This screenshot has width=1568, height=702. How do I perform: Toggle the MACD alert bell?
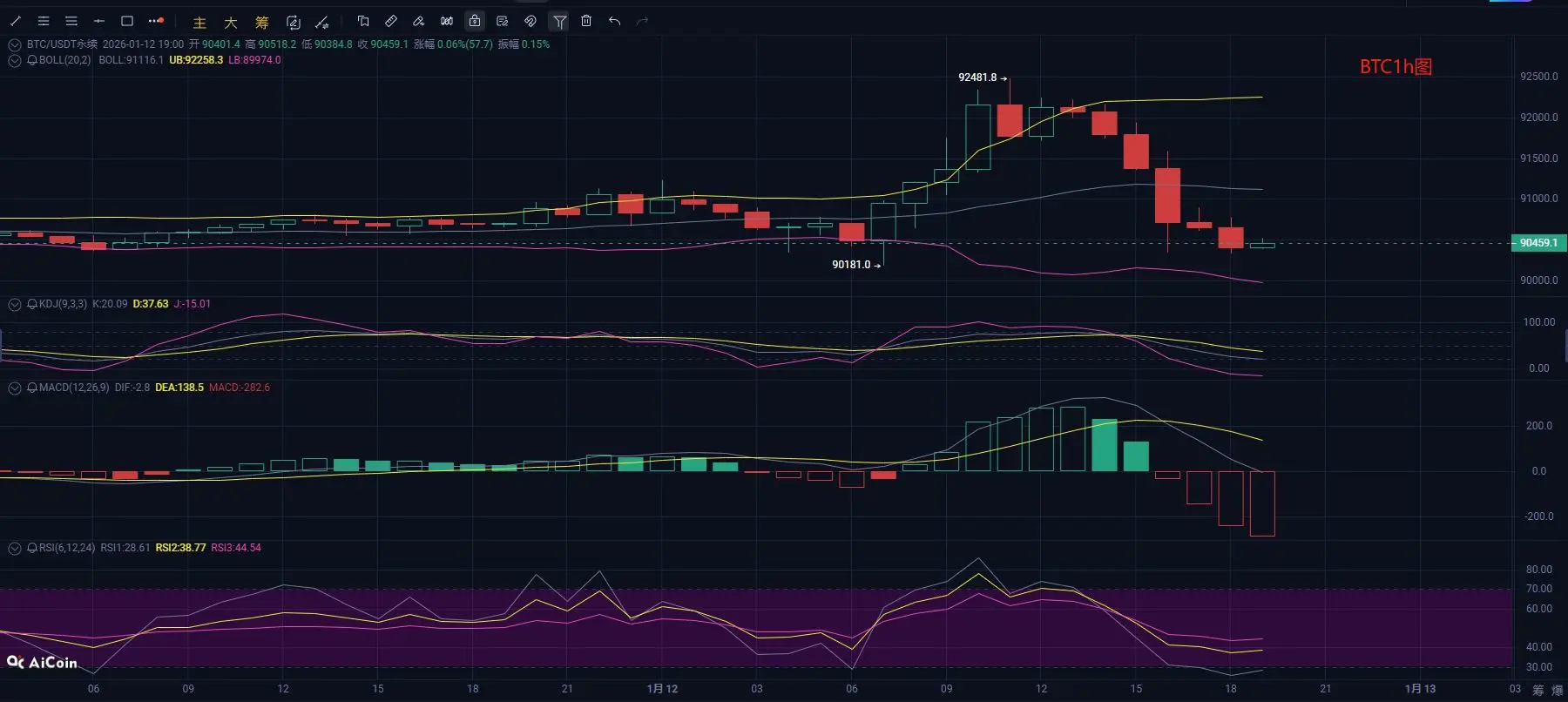click(x=32, y=388)
